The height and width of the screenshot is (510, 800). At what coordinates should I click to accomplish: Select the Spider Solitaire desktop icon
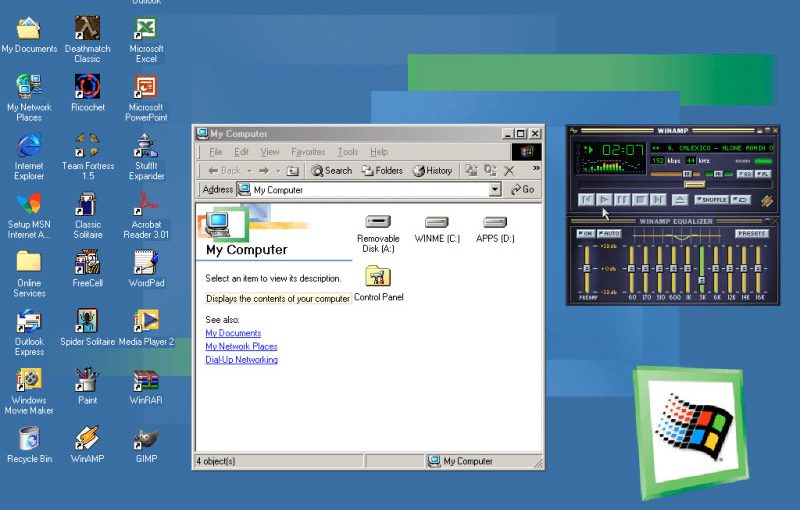[88, 327]
